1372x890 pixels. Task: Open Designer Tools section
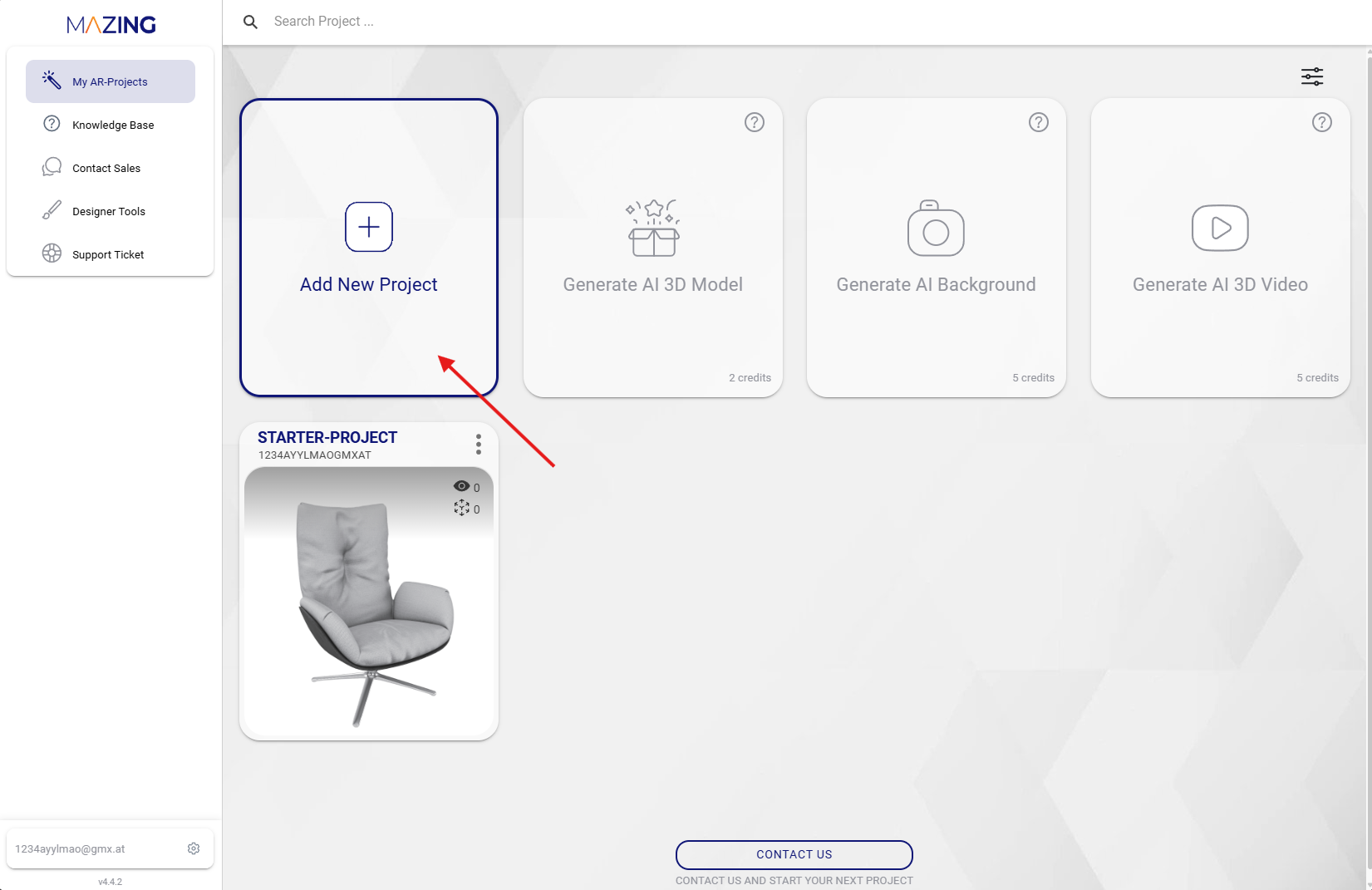(108, 211)
